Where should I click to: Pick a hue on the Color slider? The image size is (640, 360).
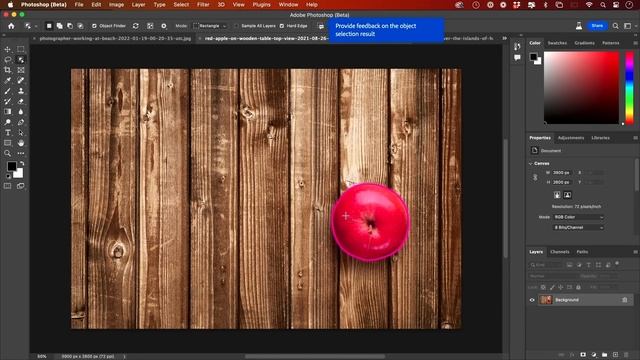tap(629, 88)
